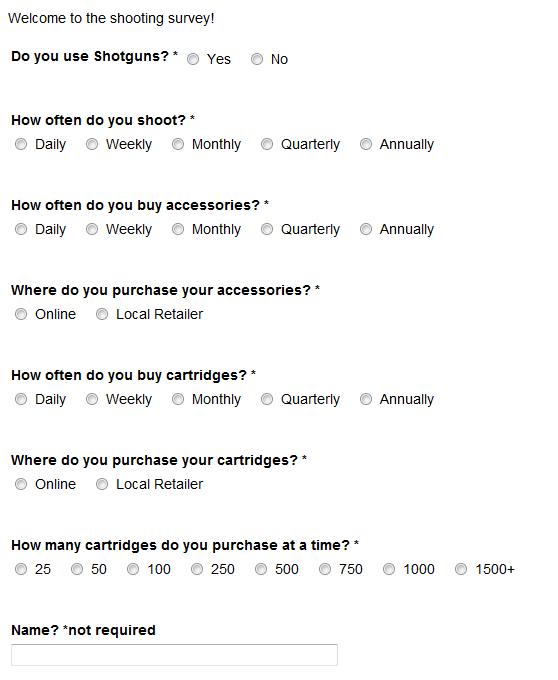Select 1500+ cartridges purchased at a time

[461, 569]
